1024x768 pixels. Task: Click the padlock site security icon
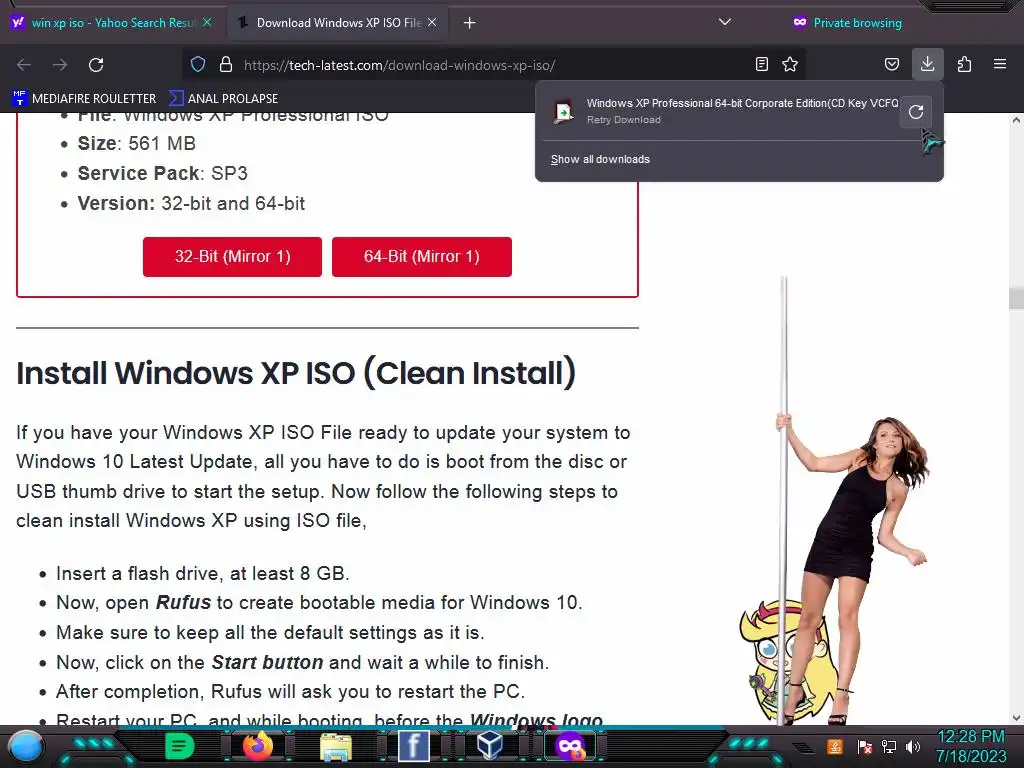pyautogui.click(x=226, y=65)
